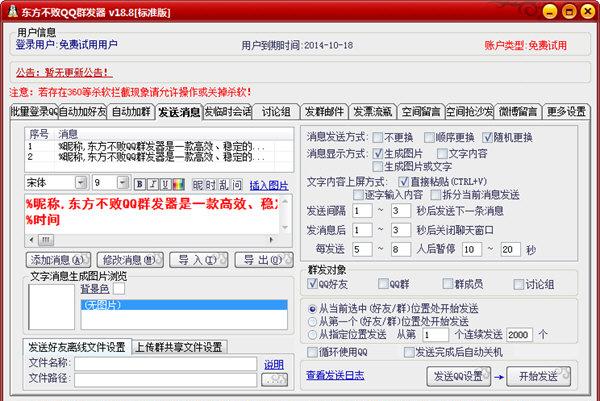
Task: Toggle underline formatting button
Action: click(165, 184)
